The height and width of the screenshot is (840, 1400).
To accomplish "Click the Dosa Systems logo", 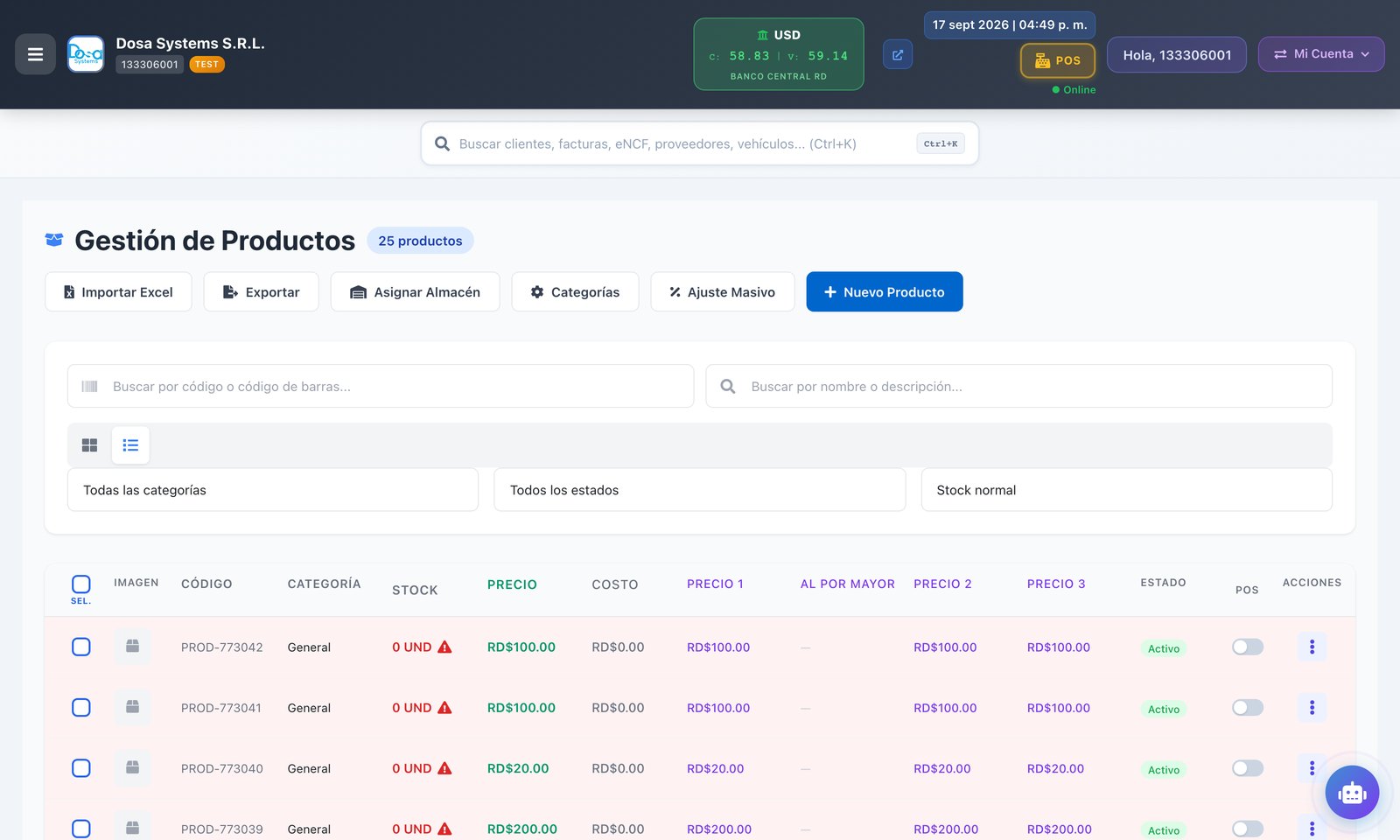I will click(86, 54).
